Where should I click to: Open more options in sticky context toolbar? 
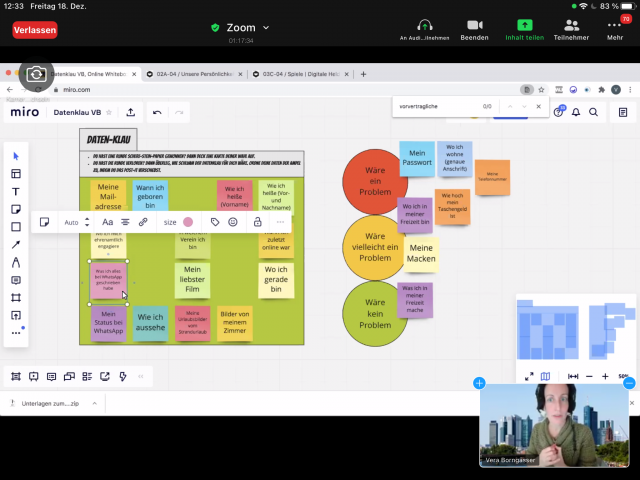tap(280, 222)
